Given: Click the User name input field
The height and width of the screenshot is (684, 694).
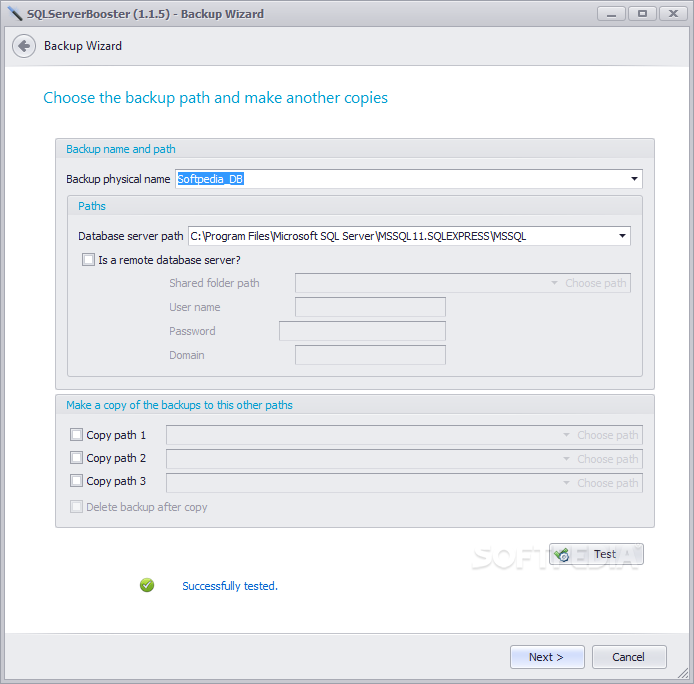Looking at the screenshot, I should click(x=370, y=307).
